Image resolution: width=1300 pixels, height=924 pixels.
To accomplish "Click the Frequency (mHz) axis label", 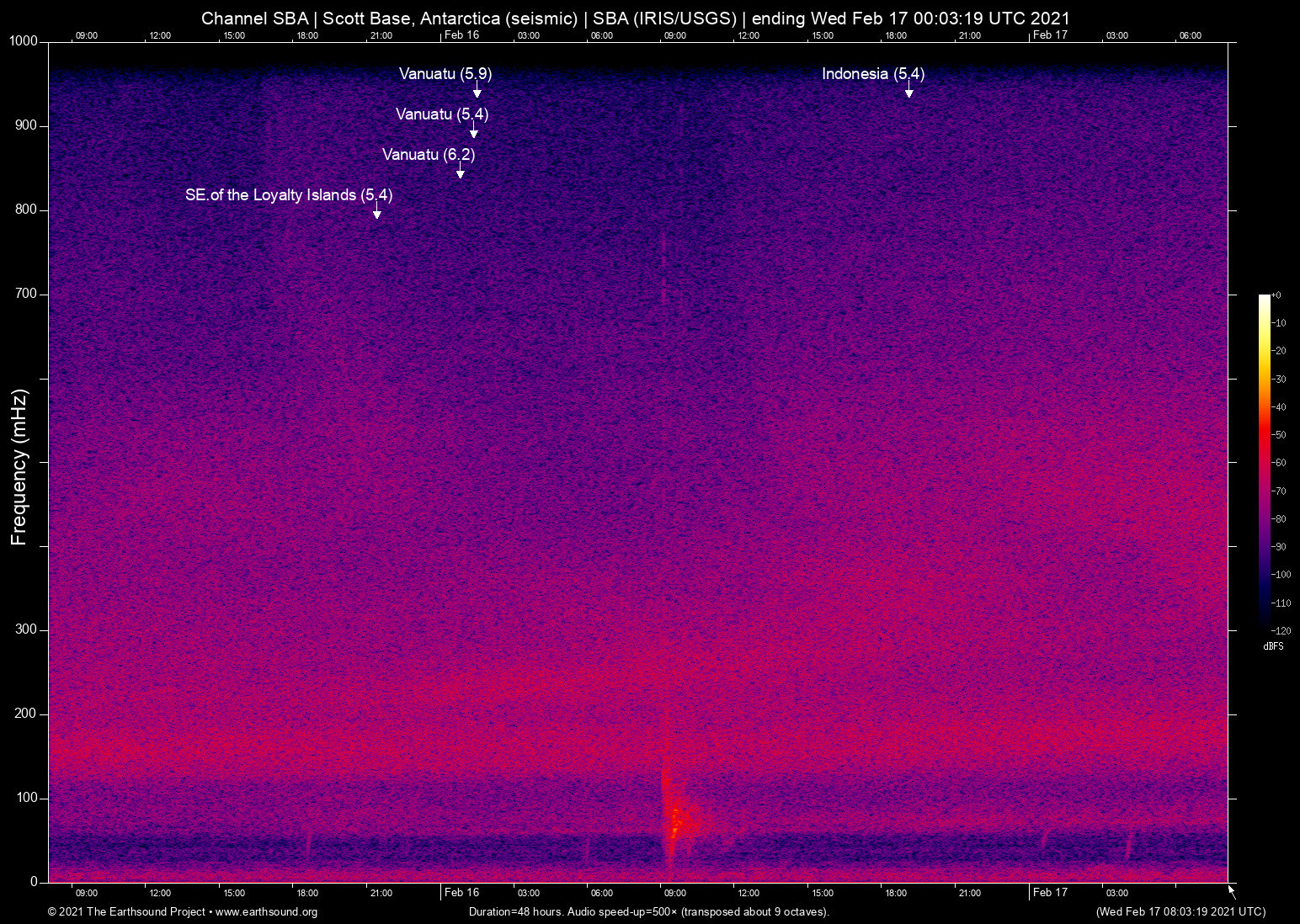I will click(19, 467).
